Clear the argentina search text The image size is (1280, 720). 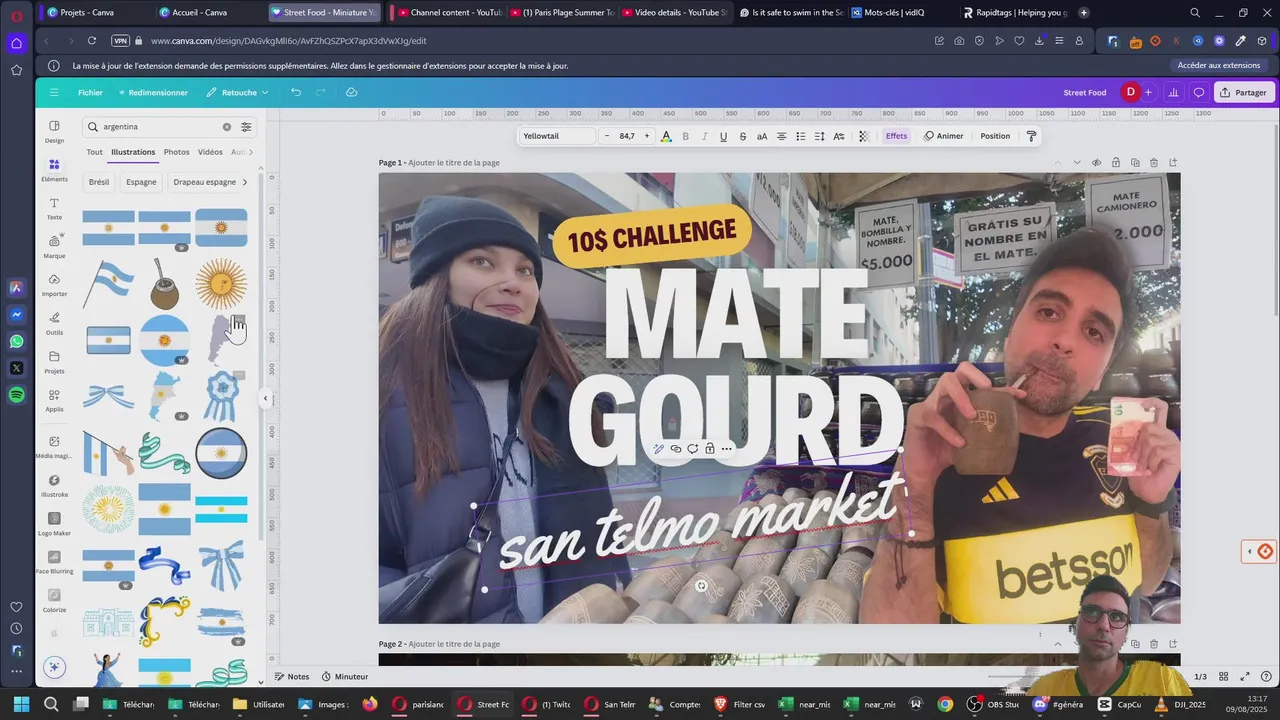pos(226,127)
